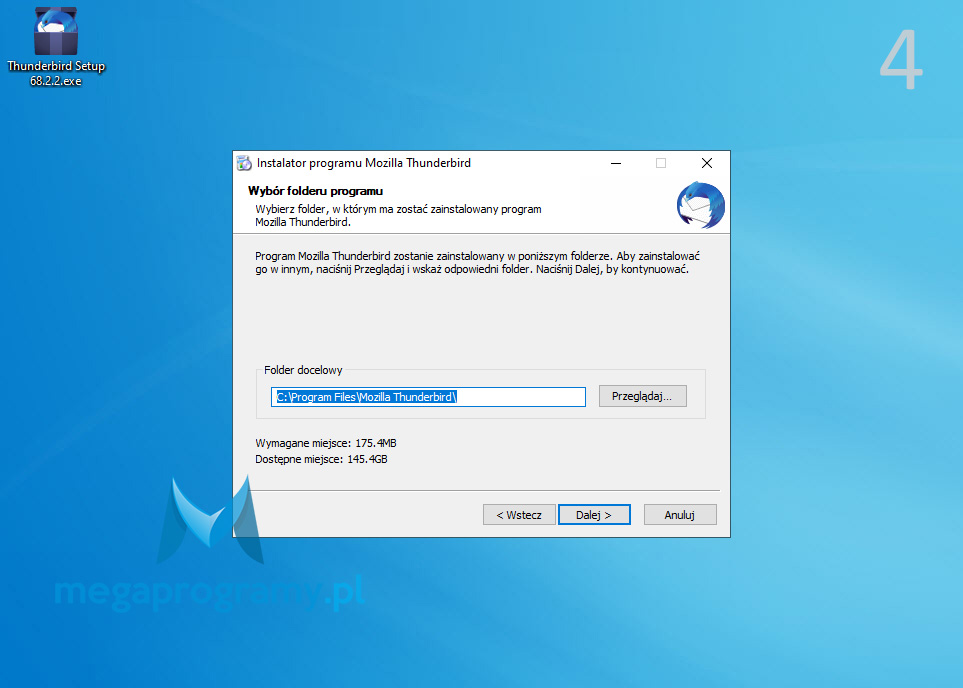The image size is (963, 688).
Task: Click the 'Wymagane miejsce: 175.4MB' text
Action: coord(326,443)
